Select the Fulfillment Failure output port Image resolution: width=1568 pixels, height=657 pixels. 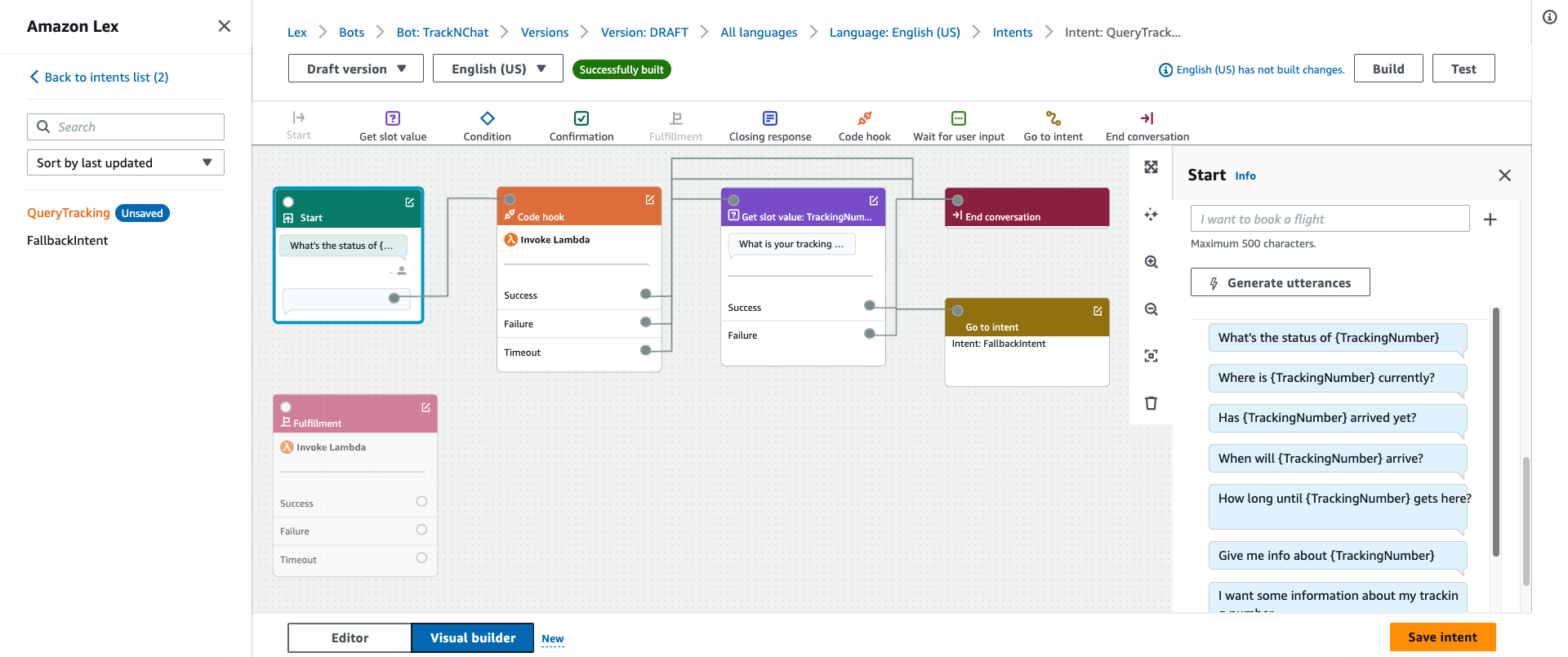421,530
